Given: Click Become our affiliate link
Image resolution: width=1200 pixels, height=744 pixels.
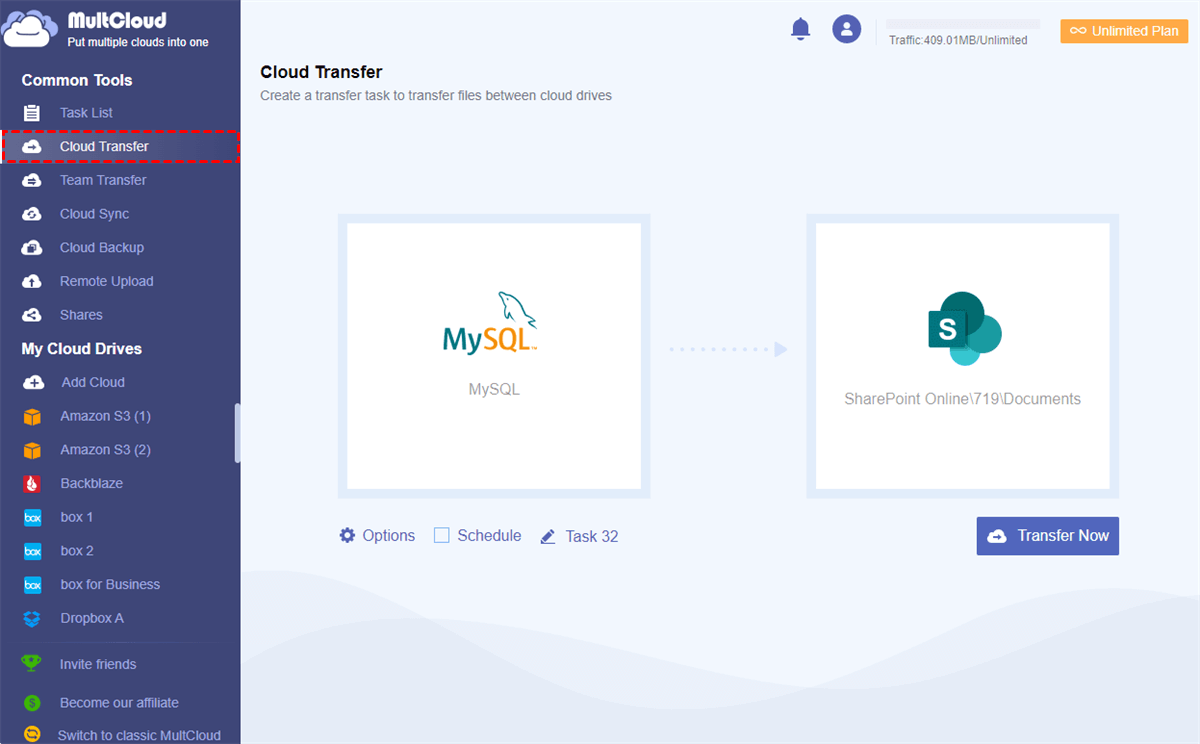Looking at the screenshot, I should [x=119, y=703].
